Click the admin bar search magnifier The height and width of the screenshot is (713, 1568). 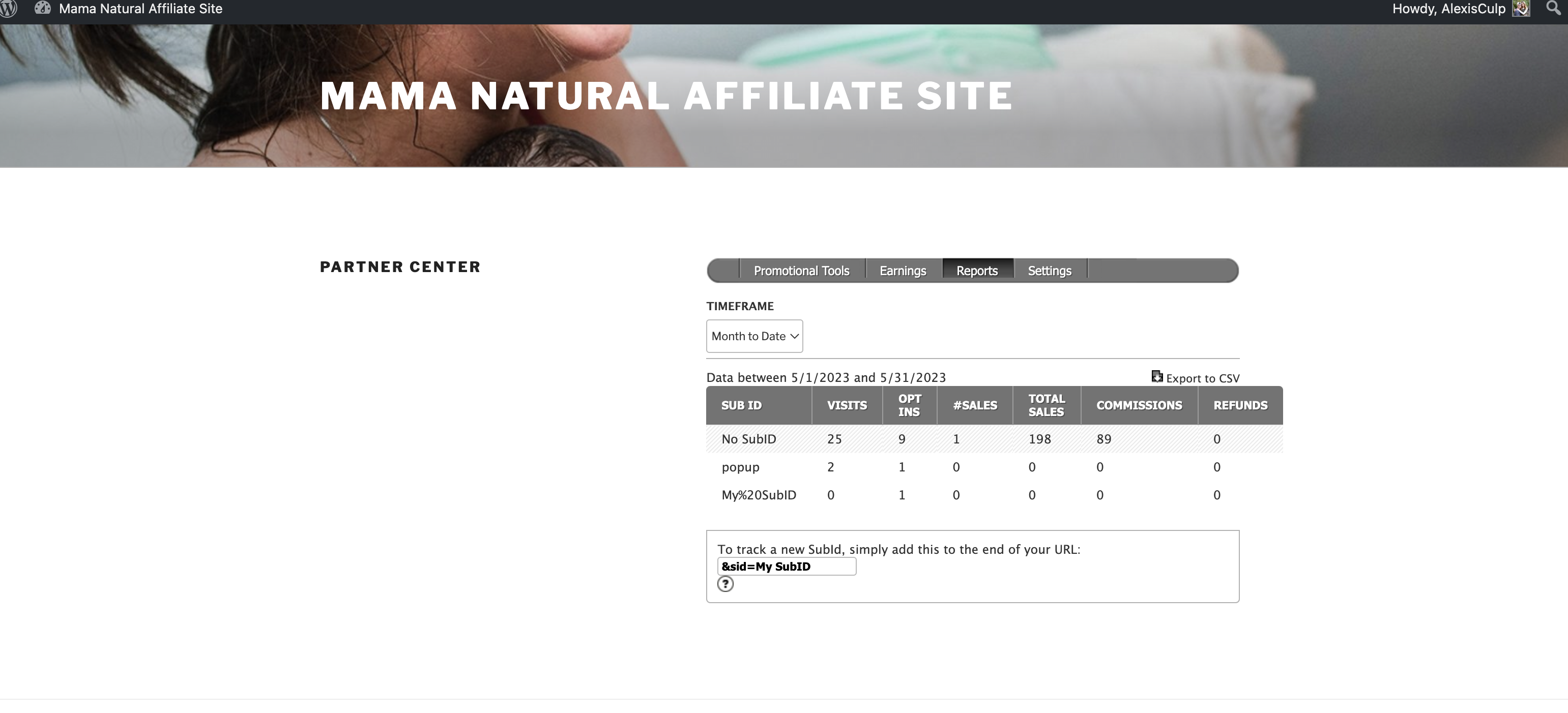click(1553, 8)
